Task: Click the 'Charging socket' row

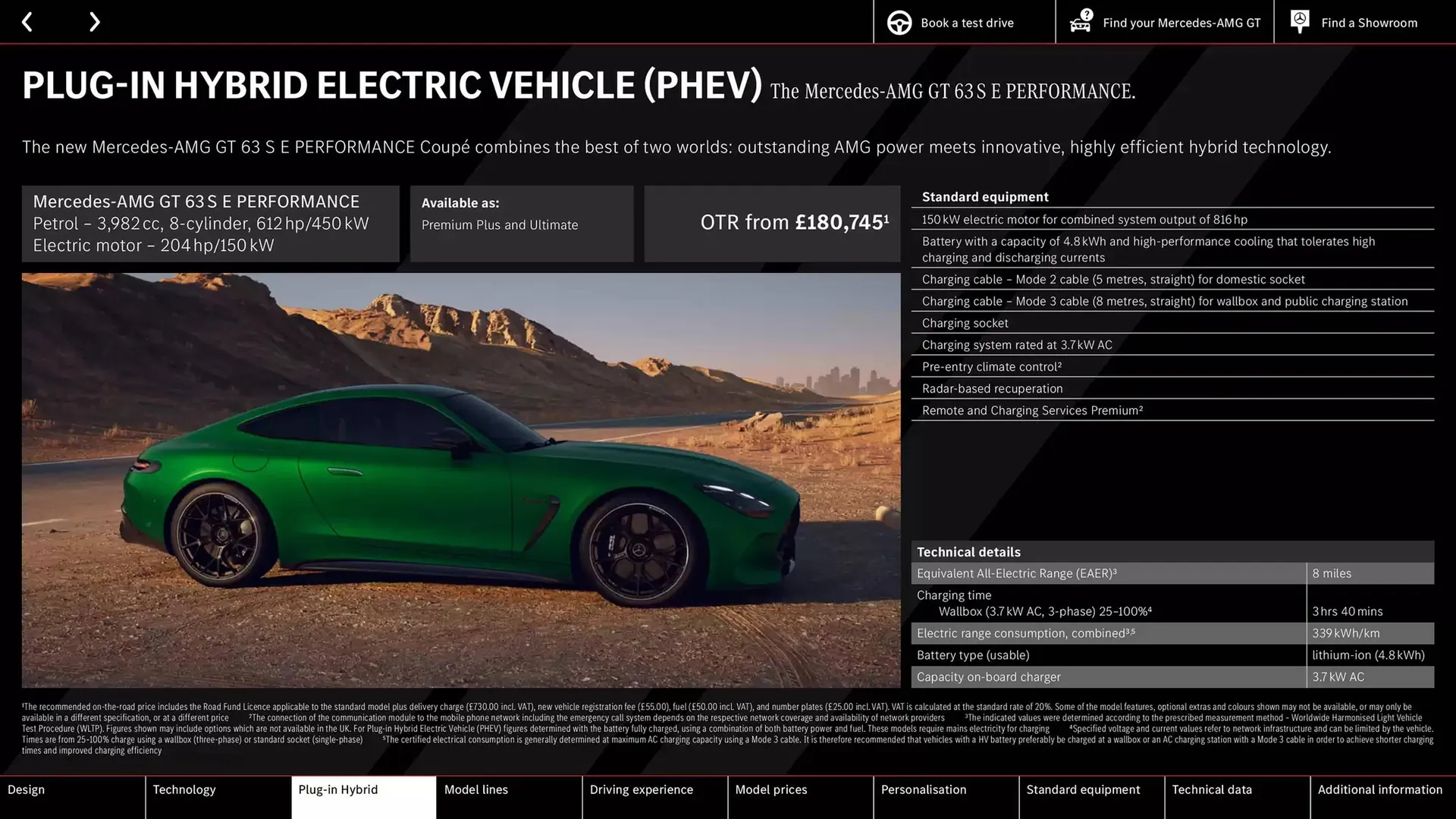Action: tap(1172, 323)
